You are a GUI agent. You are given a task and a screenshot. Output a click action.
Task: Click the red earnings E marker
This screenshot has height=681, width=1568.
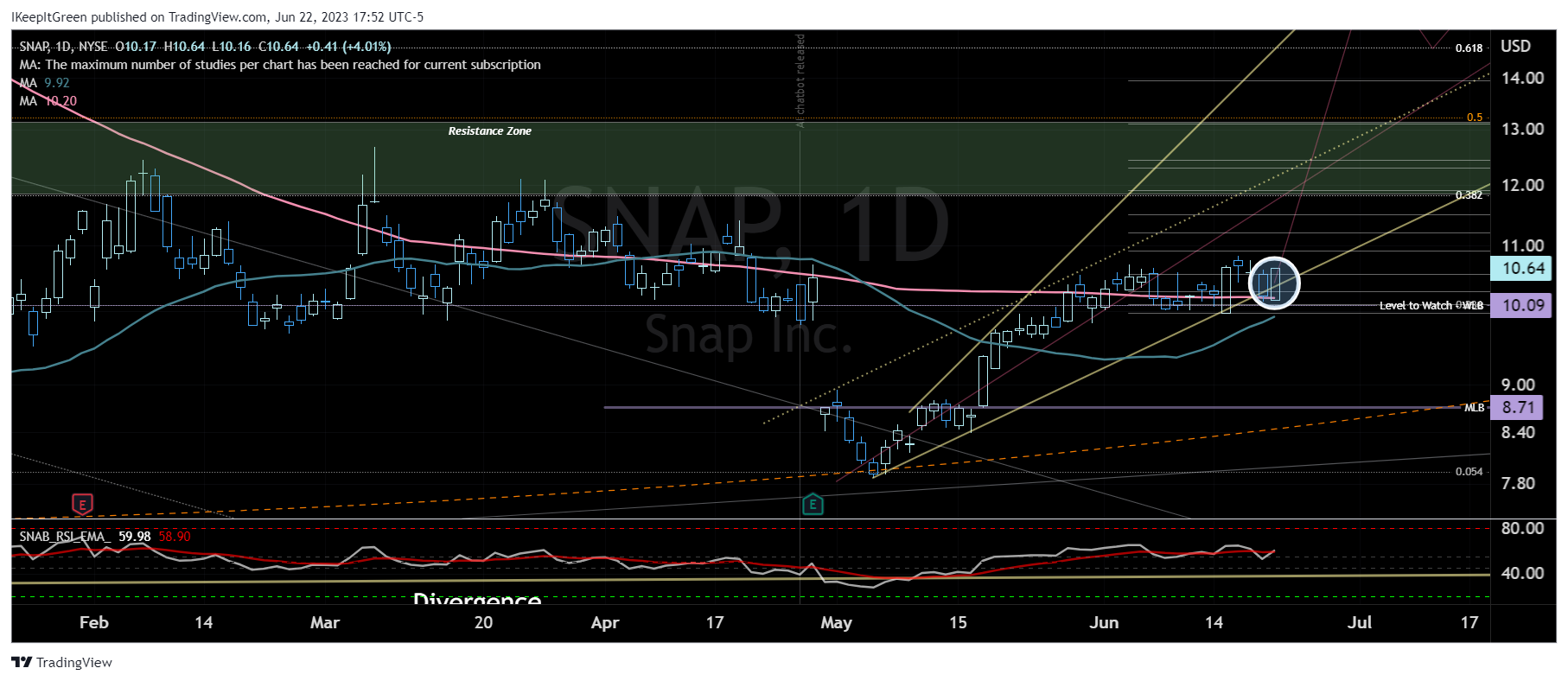click(82, 504)
